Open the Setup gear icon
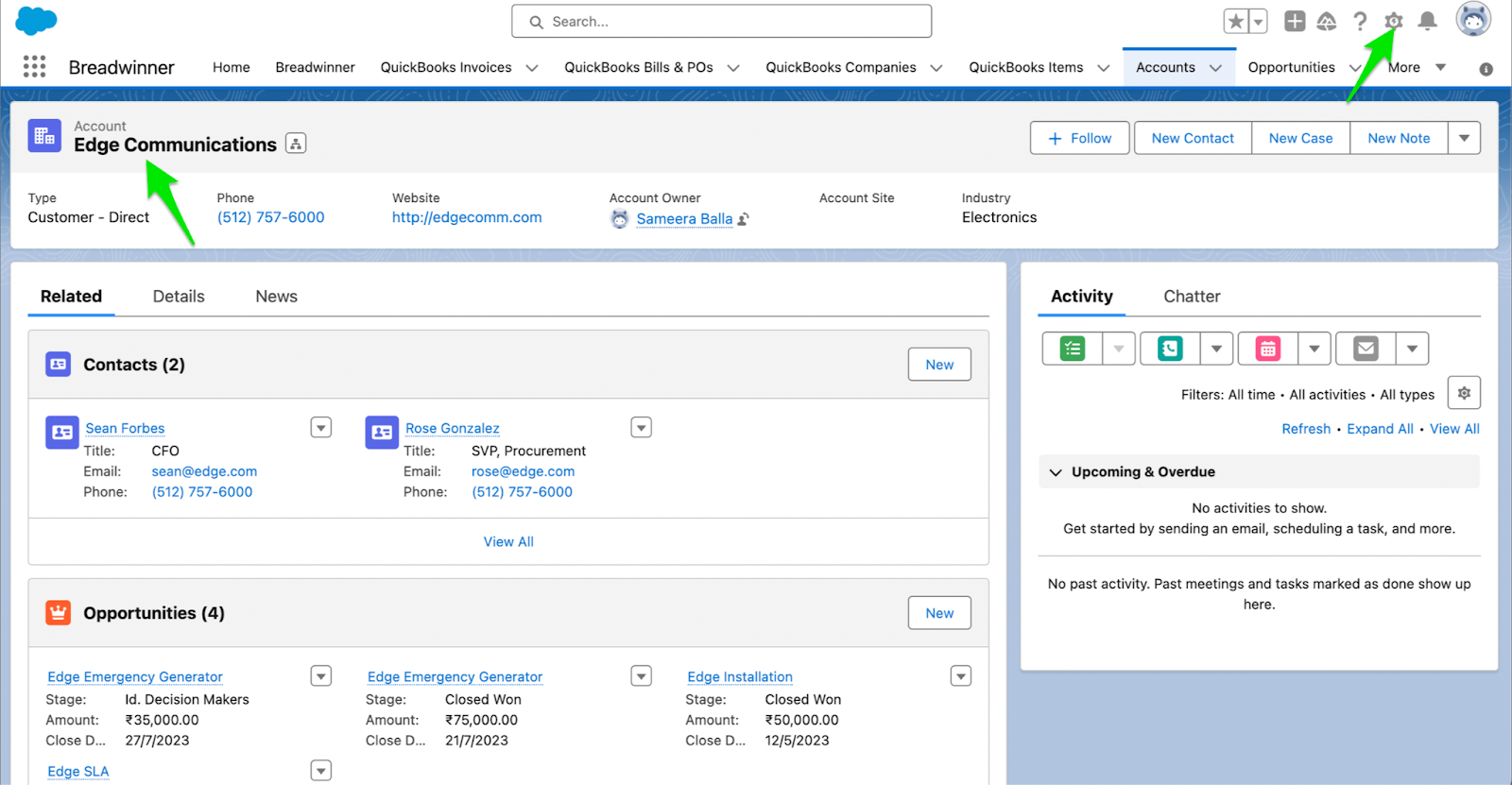 coord(1393,21)
